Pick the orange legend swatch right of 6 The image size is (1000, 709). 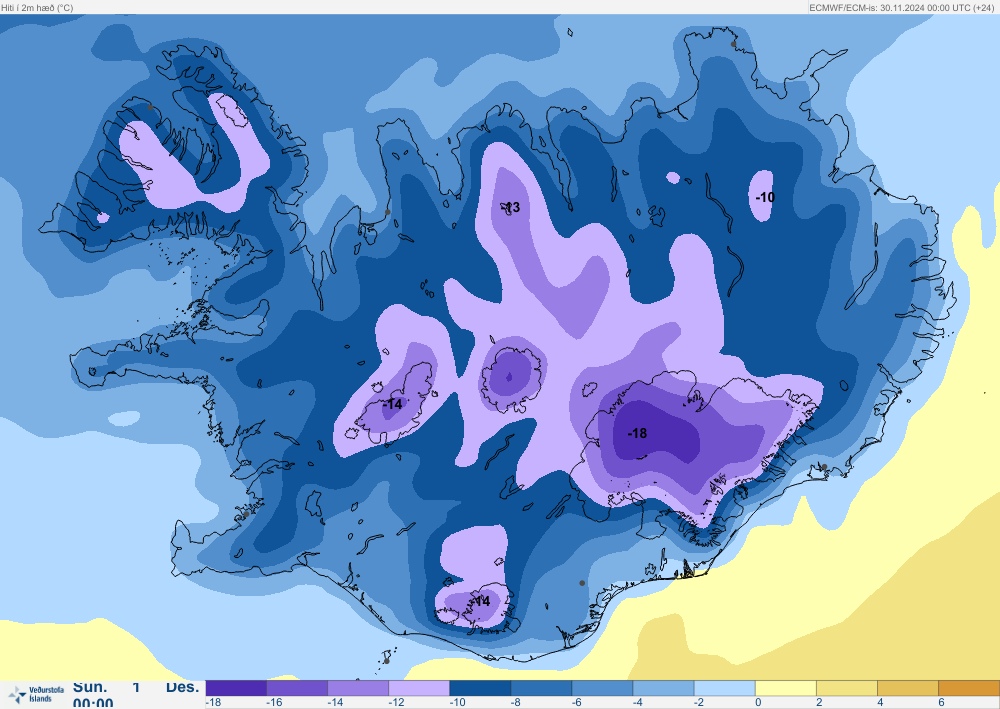point(969,688)
